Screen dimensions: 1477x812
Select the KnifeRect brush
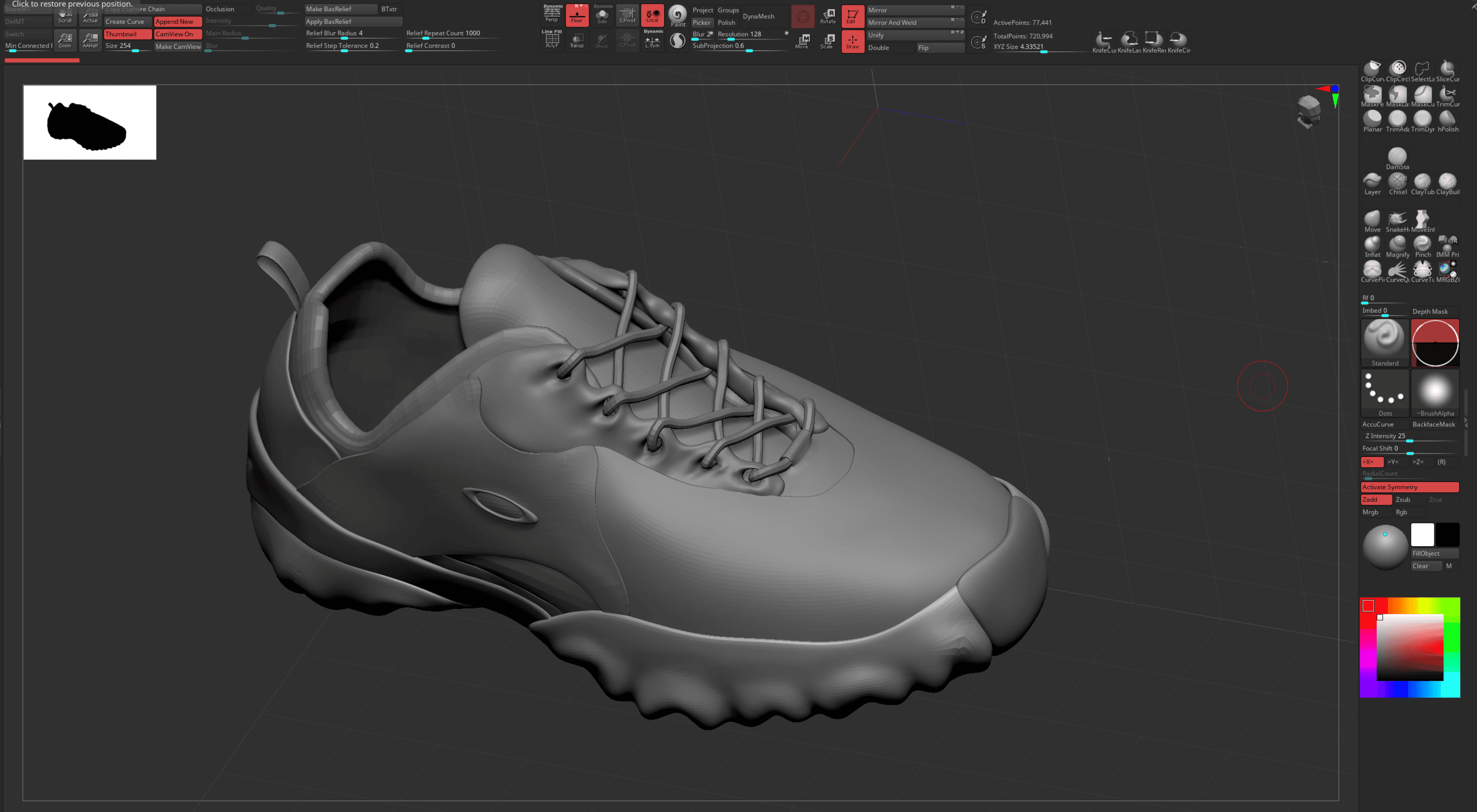[1154, 43]
